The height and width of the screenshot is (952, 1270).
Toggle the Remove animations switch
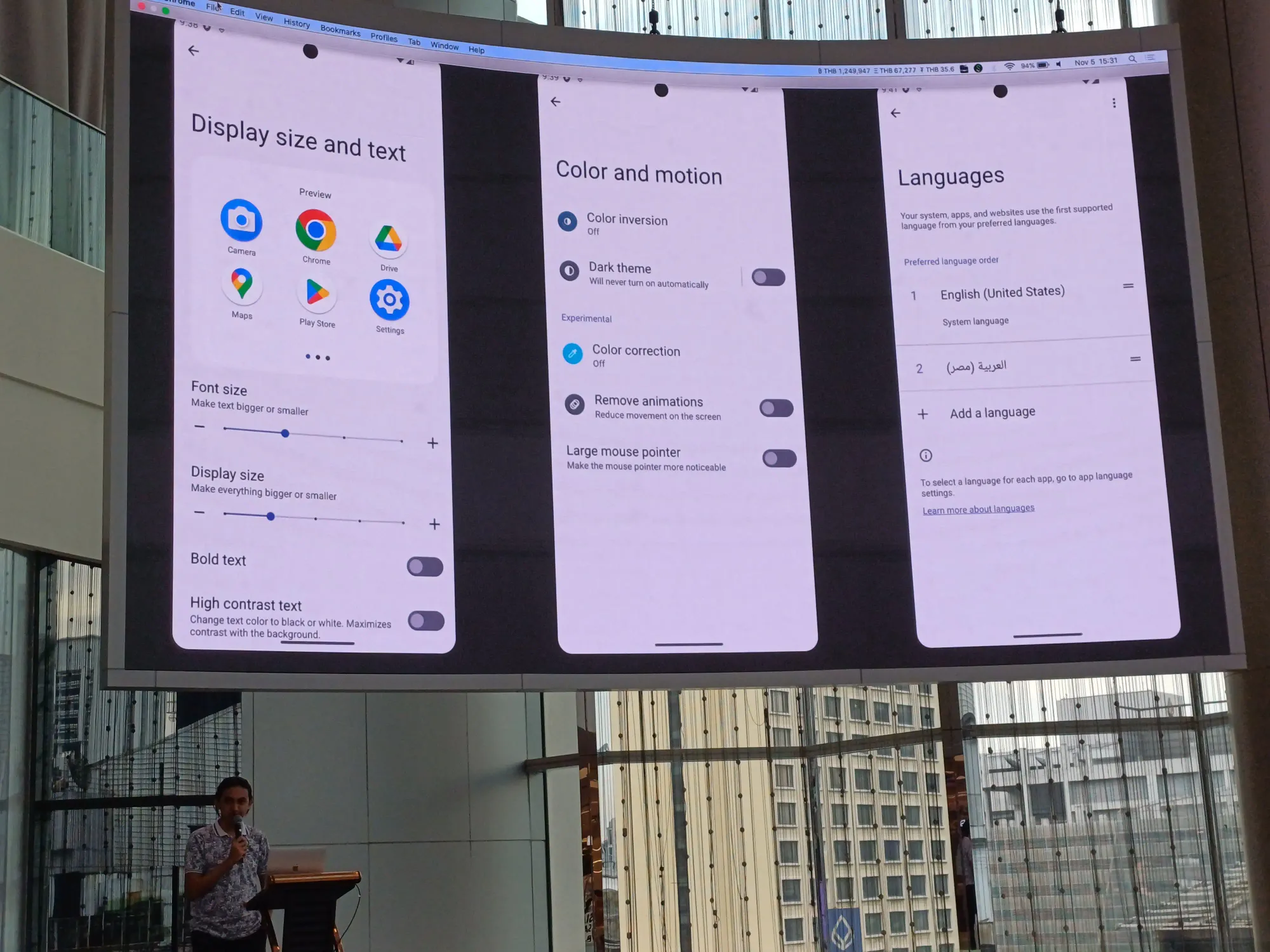[x=777, y=406]
